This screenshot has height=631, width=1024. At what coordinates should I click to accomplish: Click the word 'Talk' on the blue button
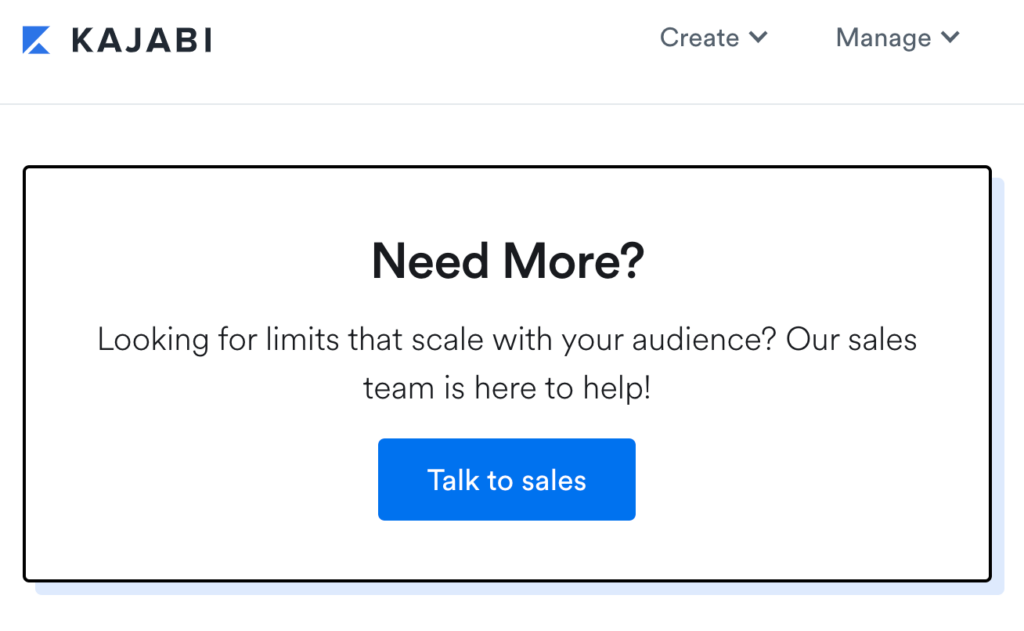[453, 480]
